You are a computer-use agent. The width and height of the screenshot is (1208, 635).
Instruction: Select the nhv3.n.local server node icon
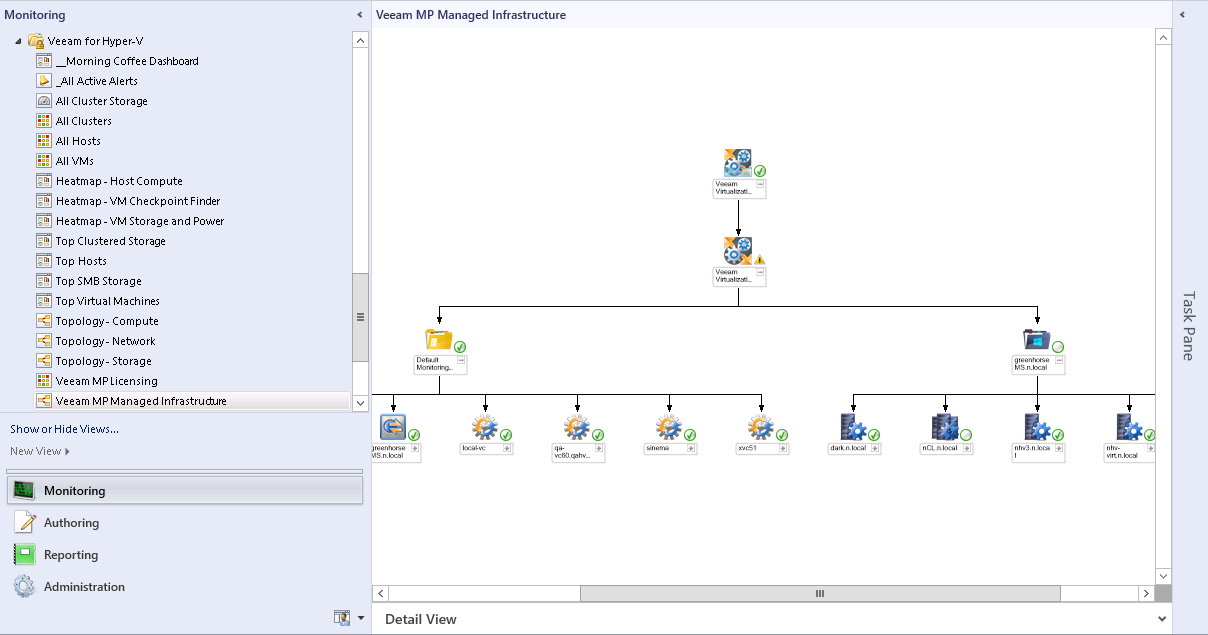click(1037, 427)
